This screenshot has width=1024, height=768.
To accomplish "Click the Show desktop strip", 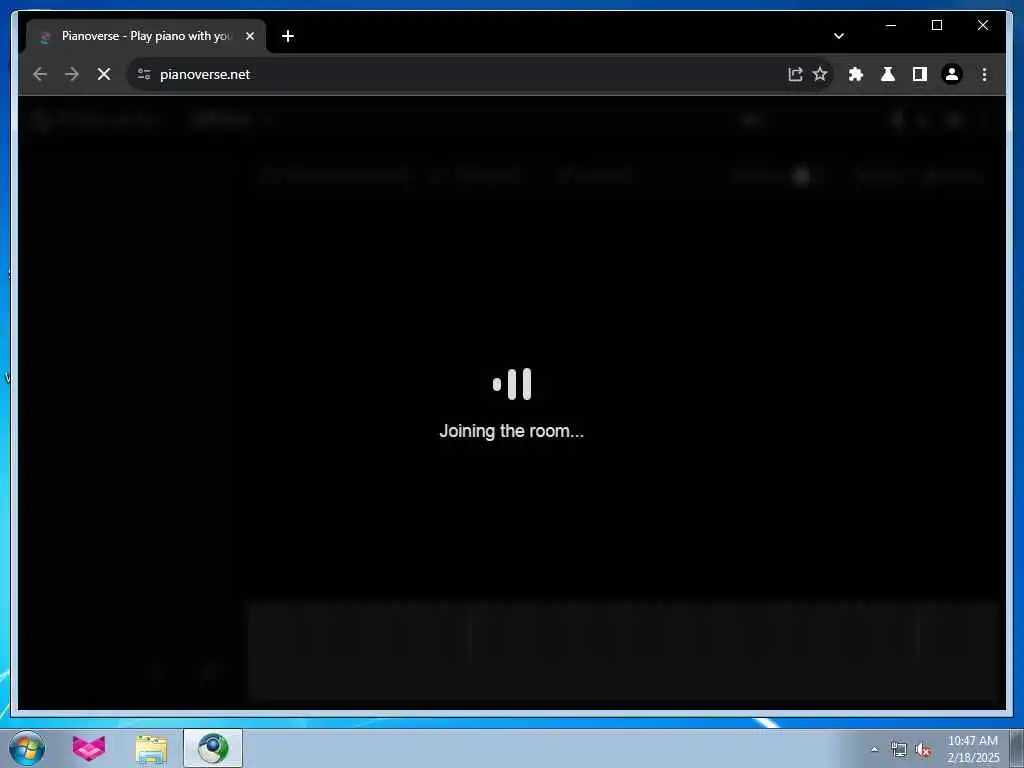I will click(1017, 748).
